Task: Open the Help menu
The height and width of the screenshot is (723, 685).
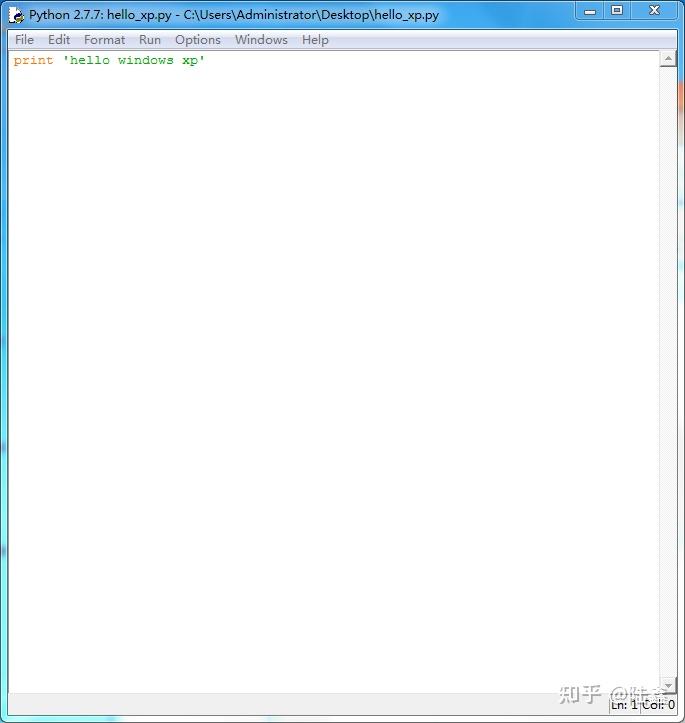Action: pyautogui.click(x=315, y=40)
